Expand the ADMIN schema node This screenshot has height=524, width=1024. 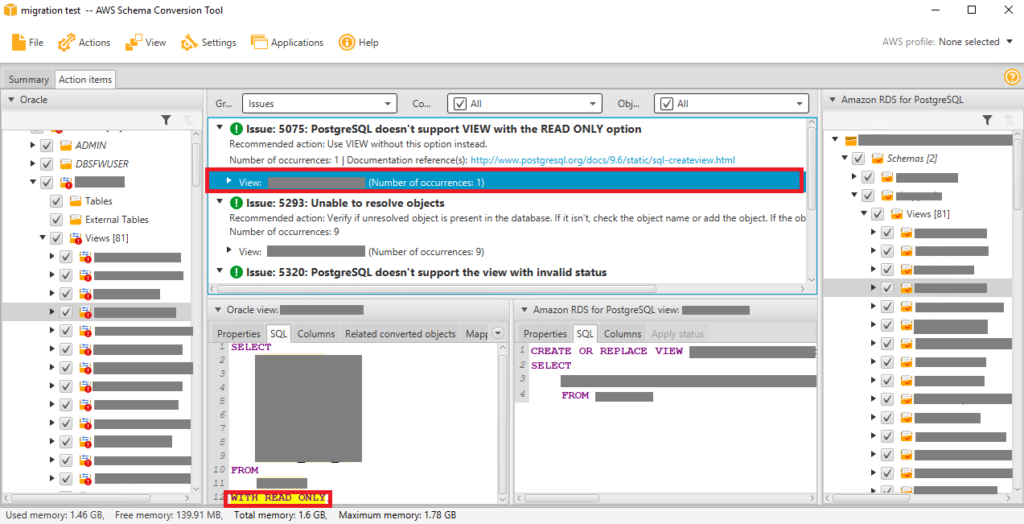click(x=33, y=145)
